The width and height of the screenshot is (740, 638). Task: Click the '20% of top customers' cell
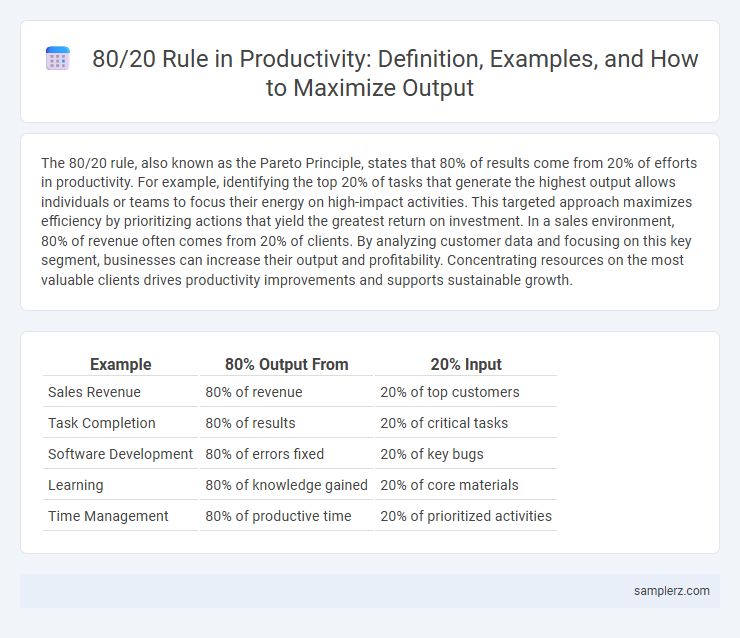point(466,392)
